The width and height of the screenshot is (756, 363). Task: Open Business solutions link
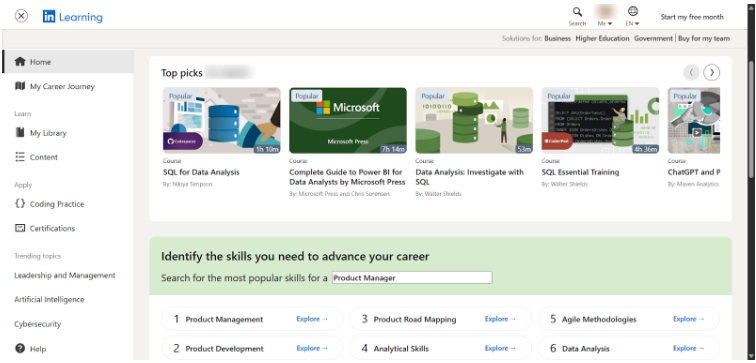coord(557,39)
